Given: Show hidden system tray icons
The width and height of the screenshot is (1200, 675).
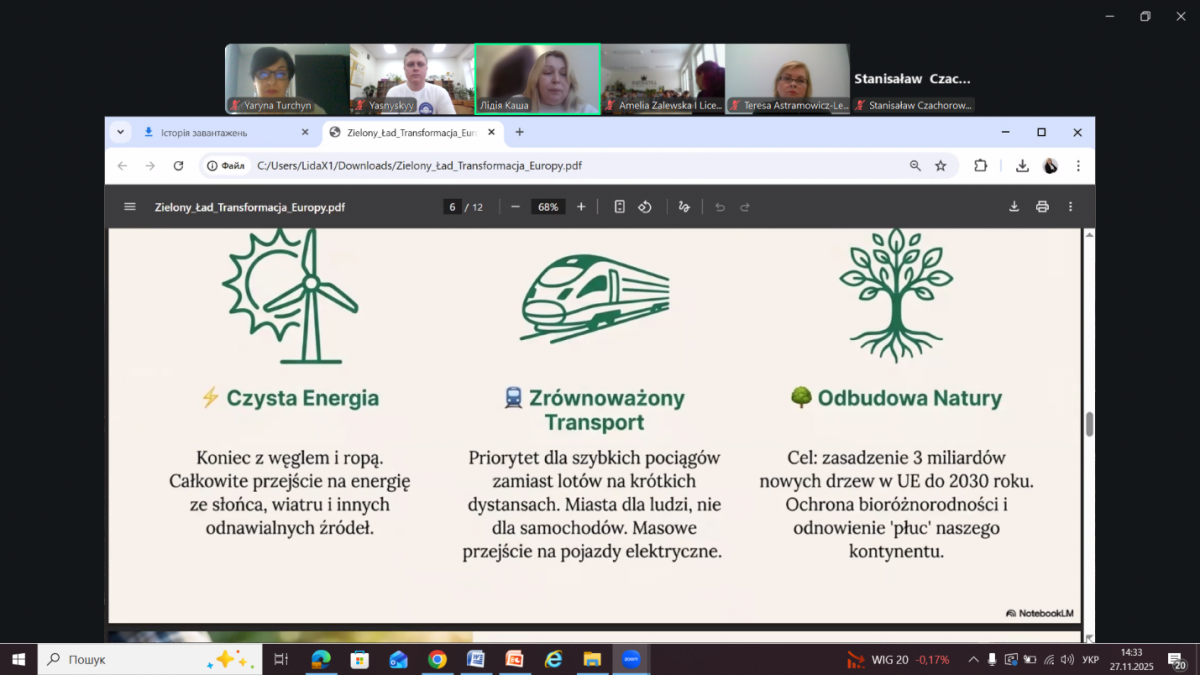Looking at the screenshot, I should 973,660.
